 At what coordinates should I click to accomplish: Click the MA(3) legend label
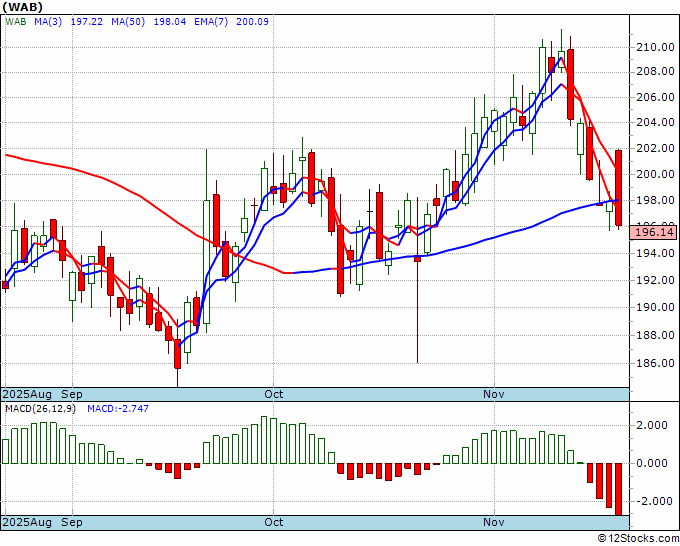[48, 22]
